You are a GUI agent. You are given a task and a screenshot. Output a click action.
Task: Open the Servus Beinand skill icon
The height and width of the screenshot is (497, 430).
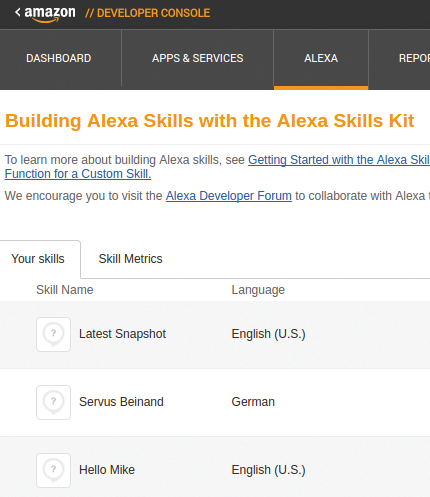coord(53,402)
